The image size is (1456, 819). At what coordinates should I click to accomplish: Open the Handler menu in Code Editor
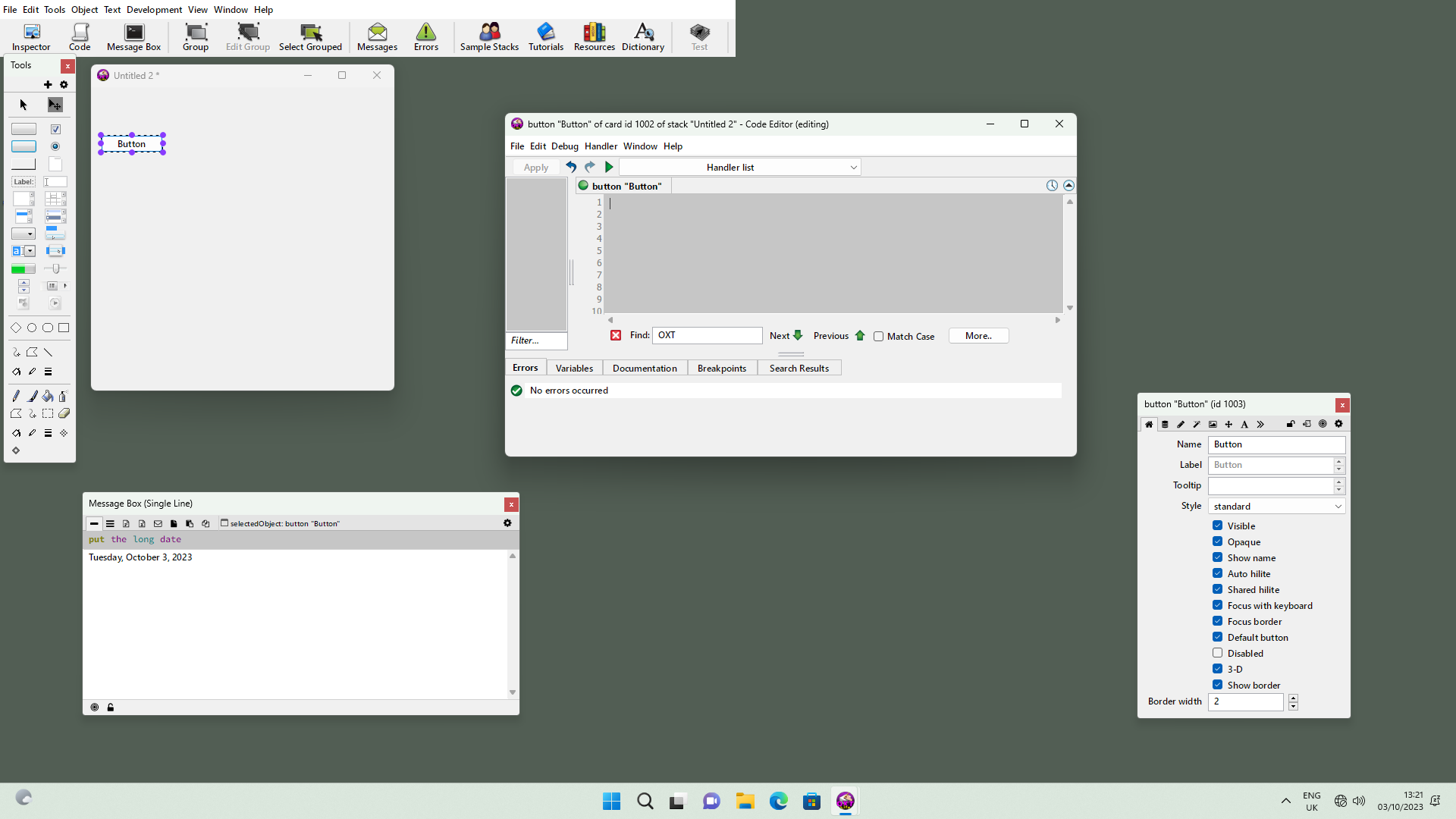tap(601, 146)
